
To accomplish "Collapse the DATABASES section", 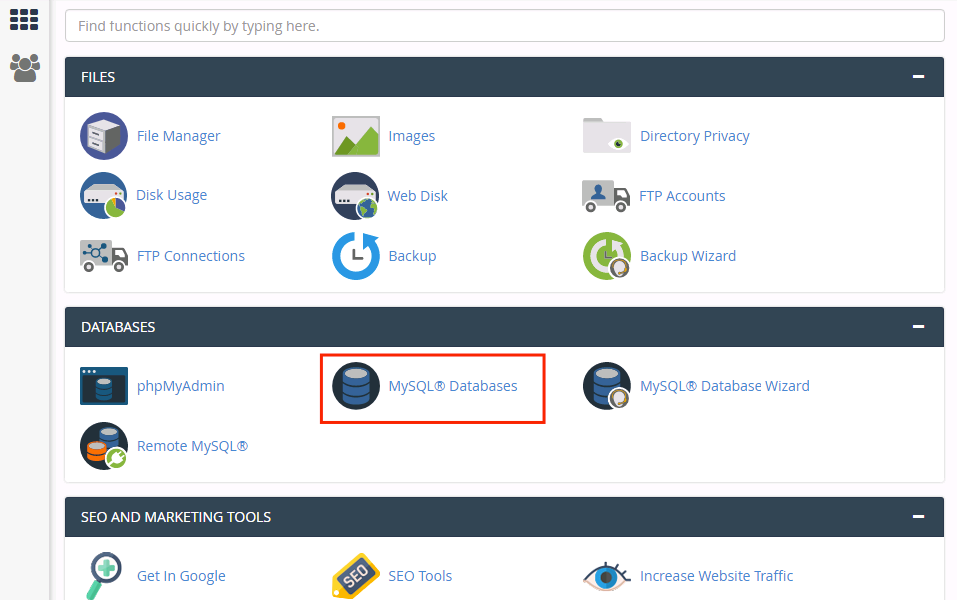I will click(919, 327).
